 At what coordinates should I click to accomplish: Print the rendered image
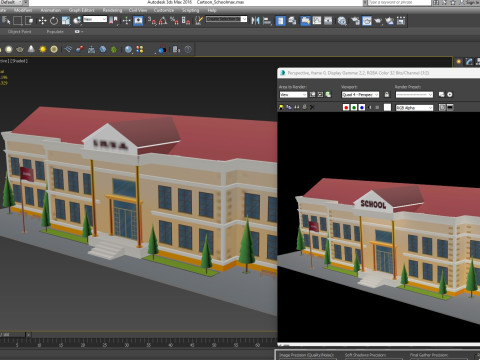(x=304, y=107)
